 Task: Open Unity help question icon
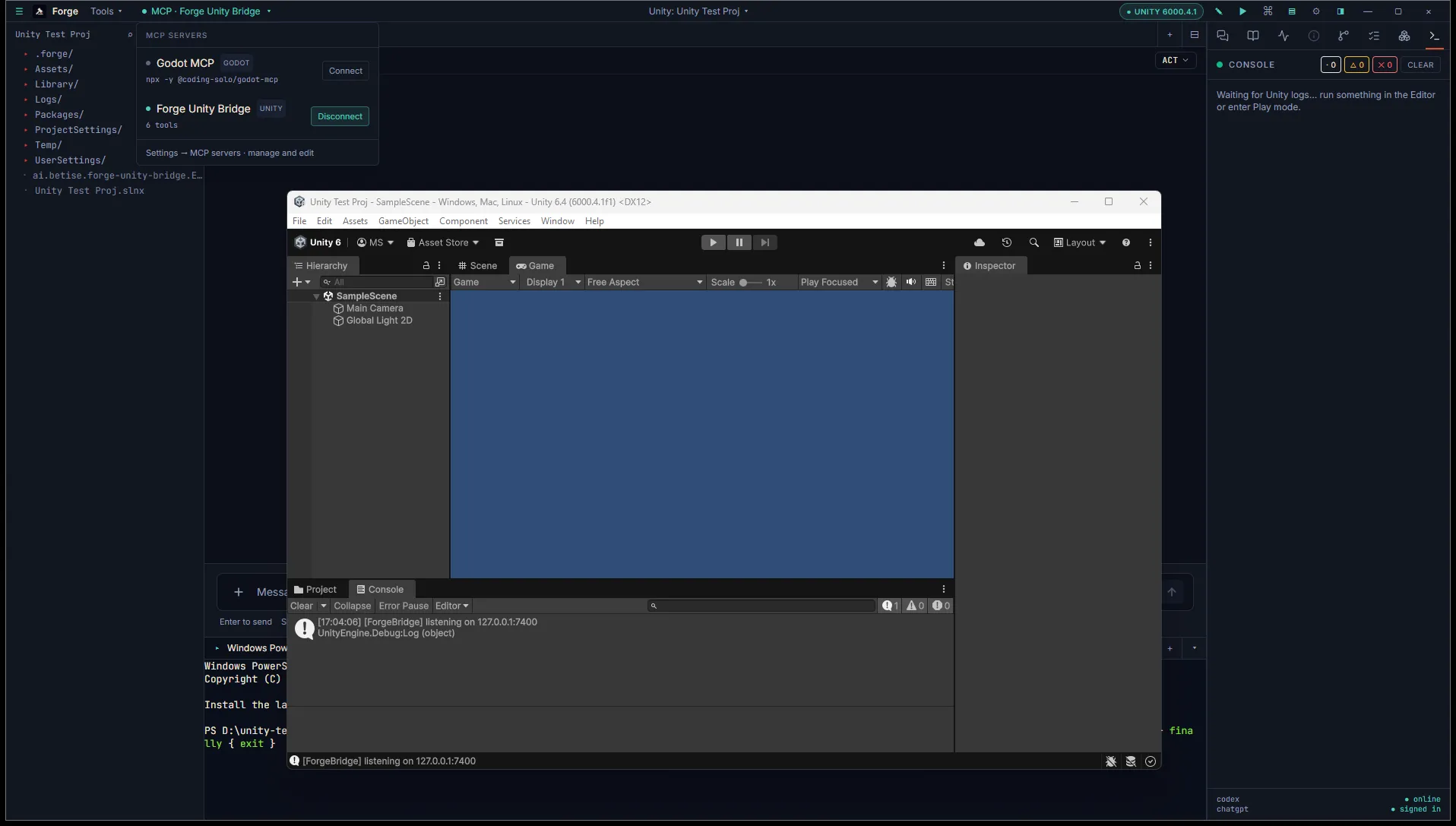tap(1126, 242)
